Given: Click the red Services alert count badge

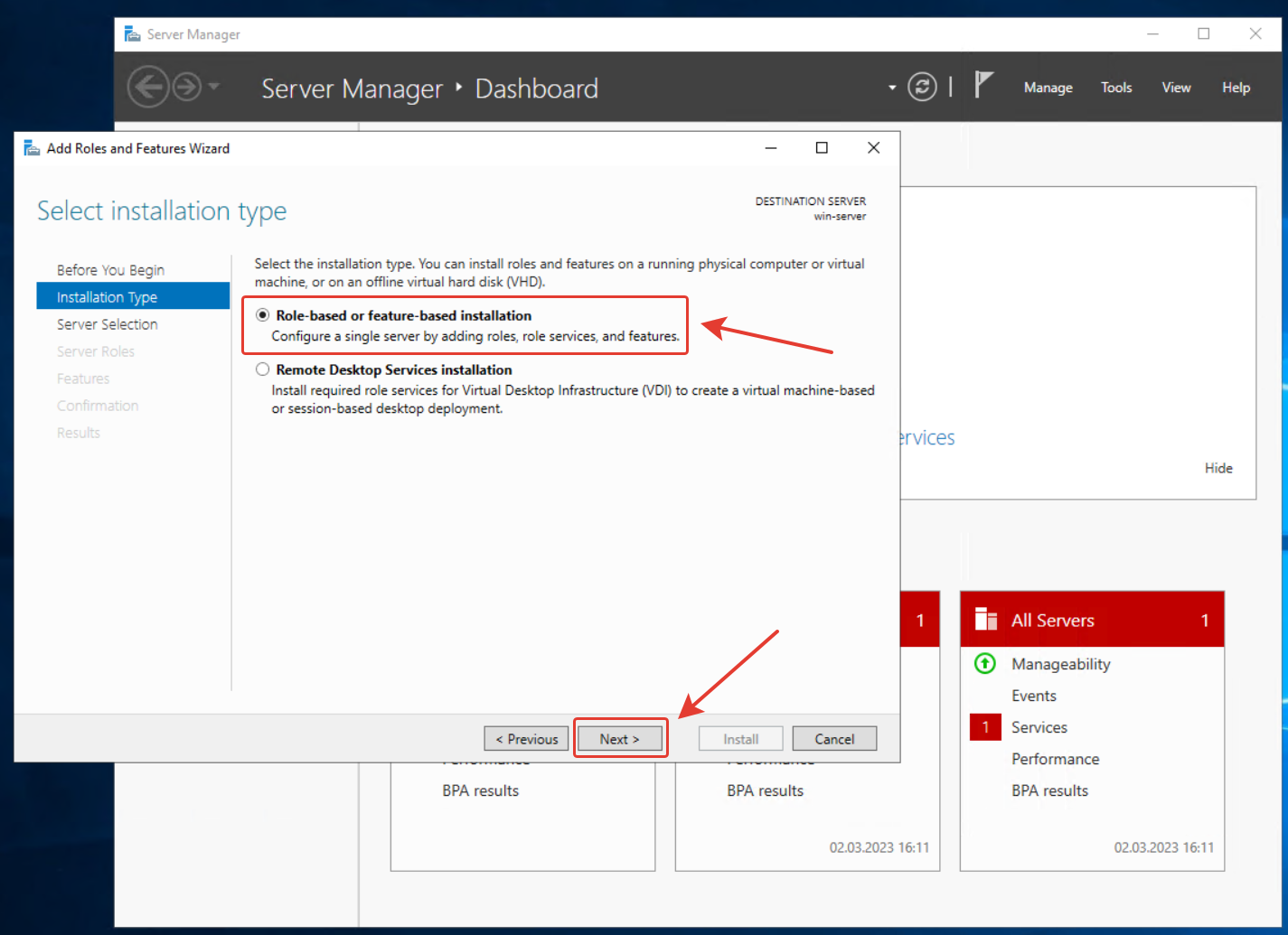Looking at the screenshot, I should point(985,727).
